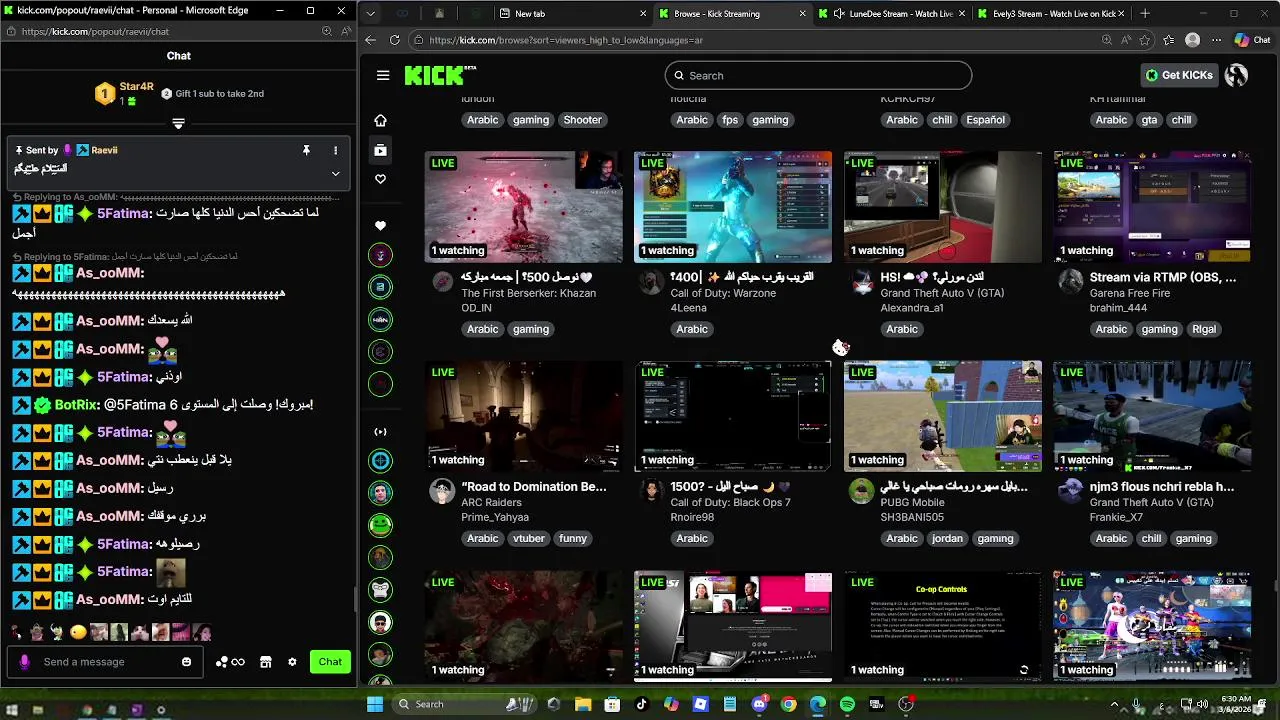The image size is (1280, 720).
Task: Open the Browse icon in Kick sidebar
Action: click(380, 150)
